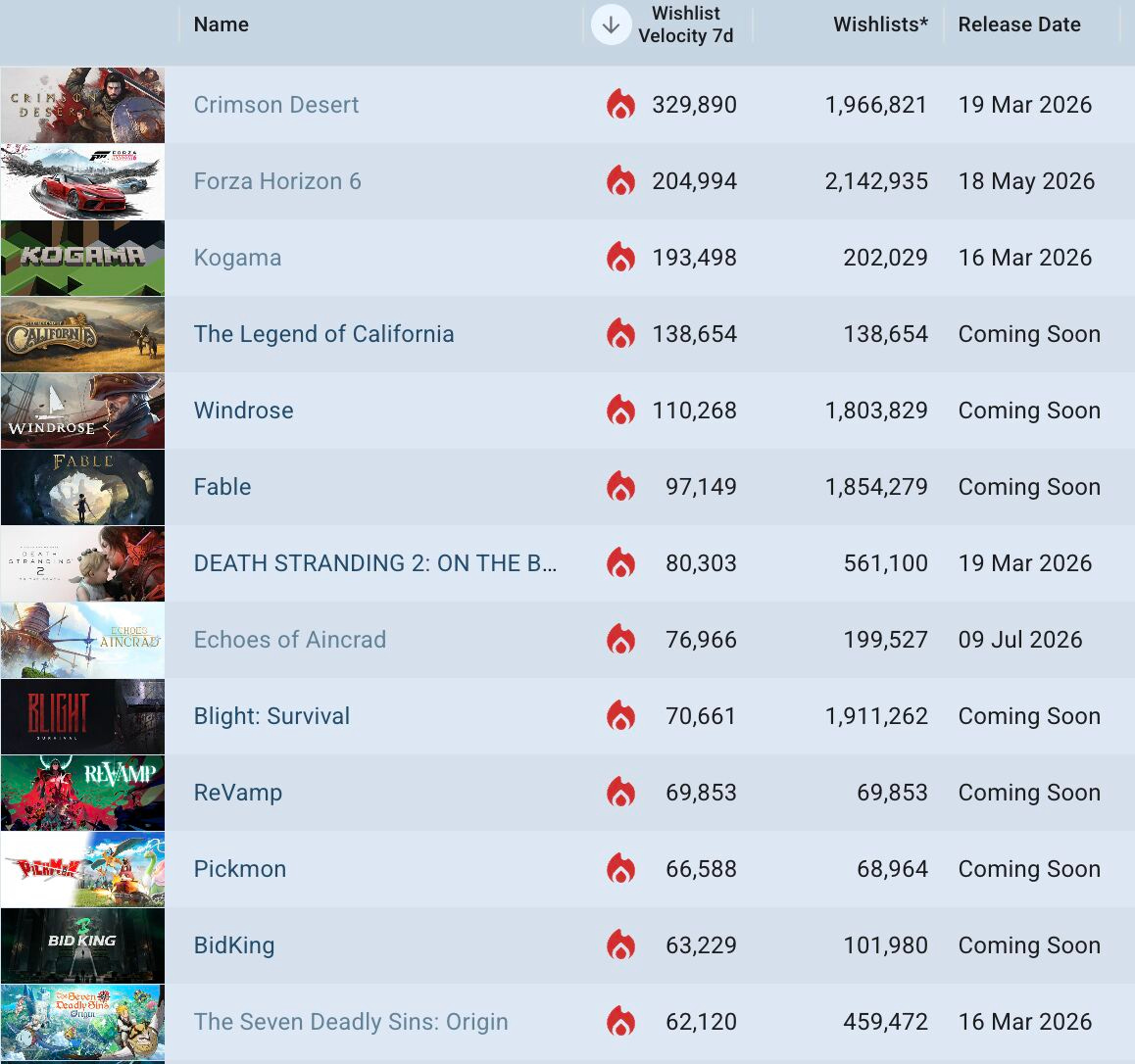Click flame icon in Death Stranding 2 row
The image size is (1135, 1064).
(621, 562)
